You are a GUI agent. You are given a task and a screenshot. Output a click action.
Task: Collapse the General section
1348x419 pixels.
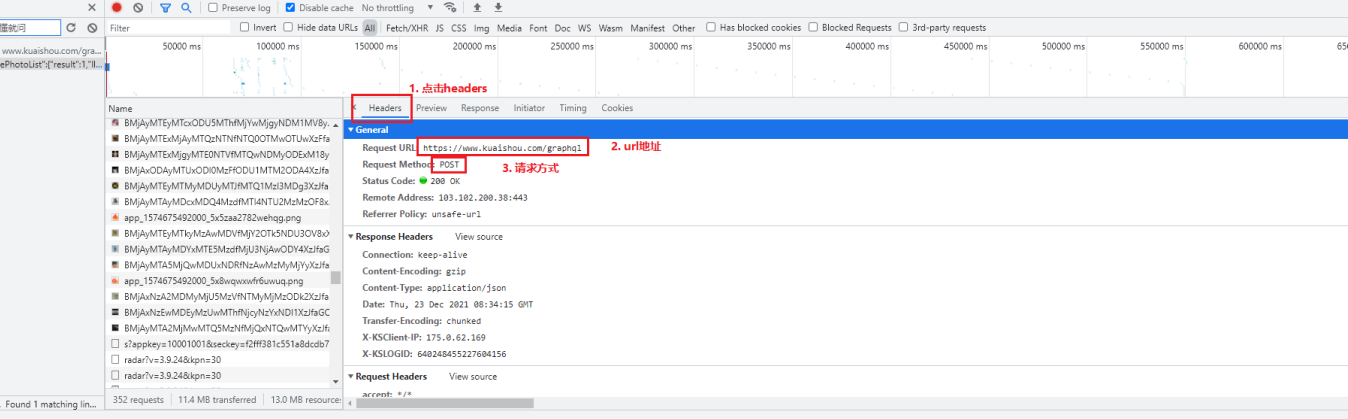coord(350,130)
